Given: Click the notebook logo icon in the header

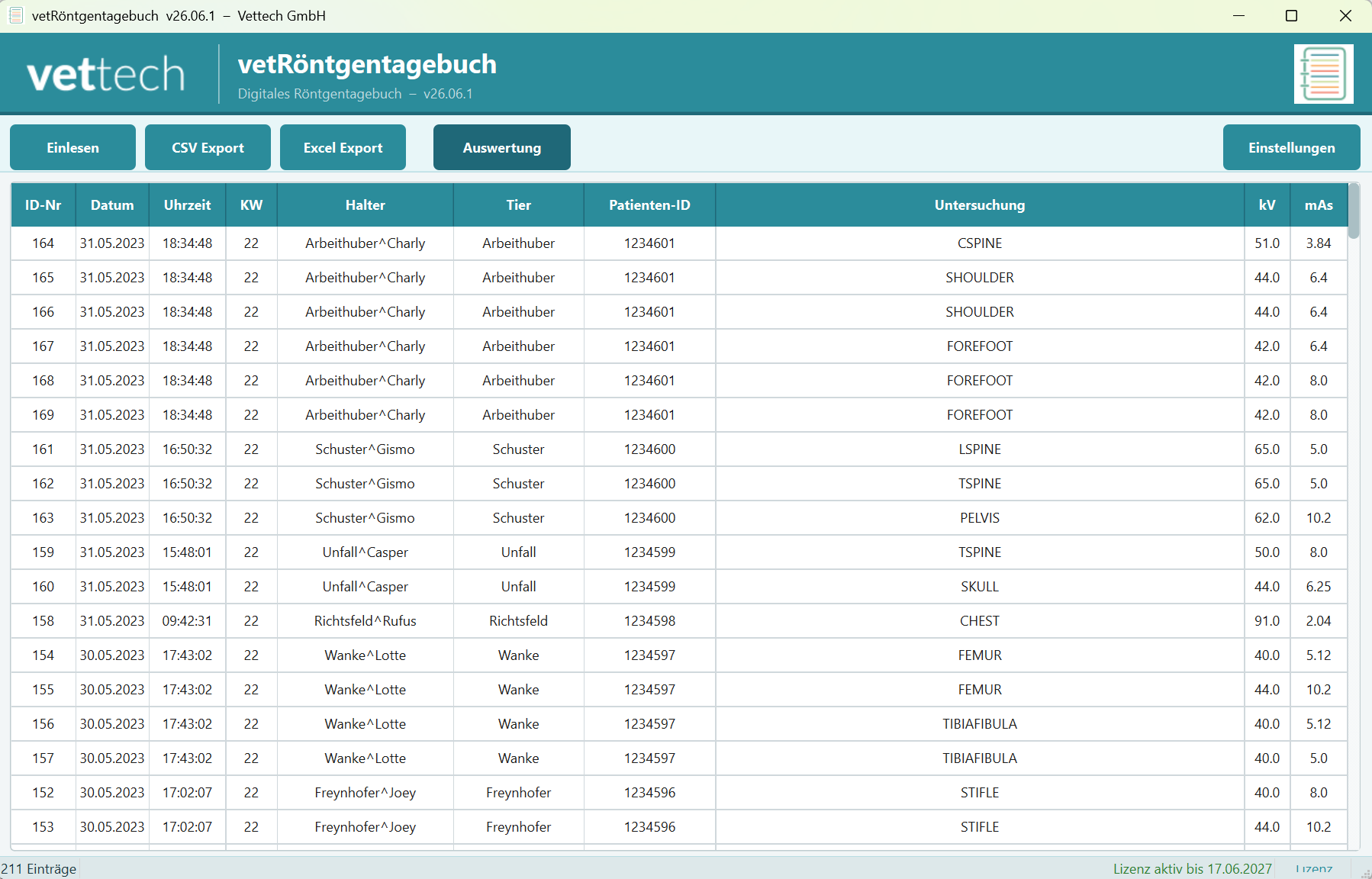Looking at the screenshot, I should click(x=1323, y=74).
